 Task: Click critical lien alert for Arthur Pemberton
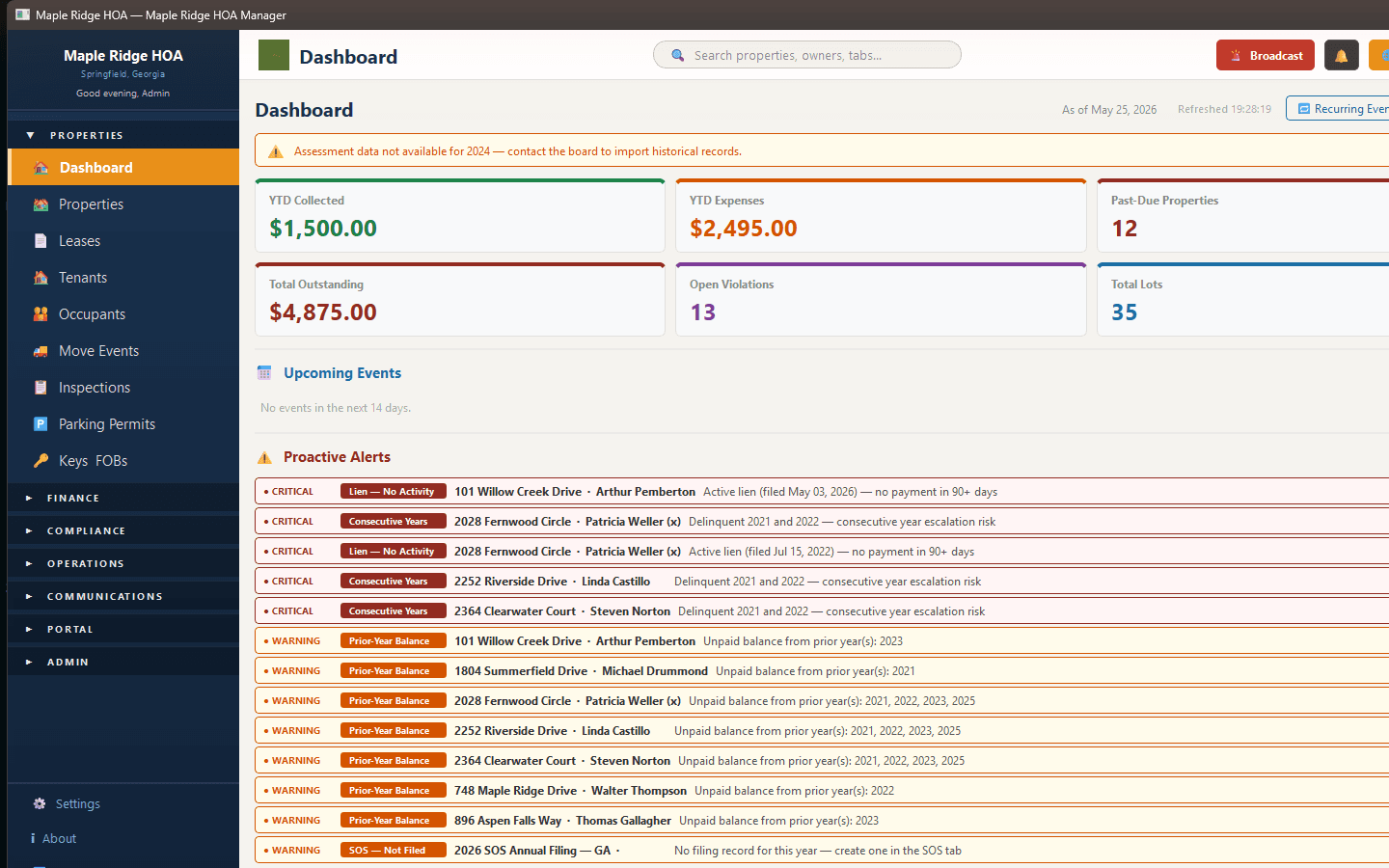(822, 492)
